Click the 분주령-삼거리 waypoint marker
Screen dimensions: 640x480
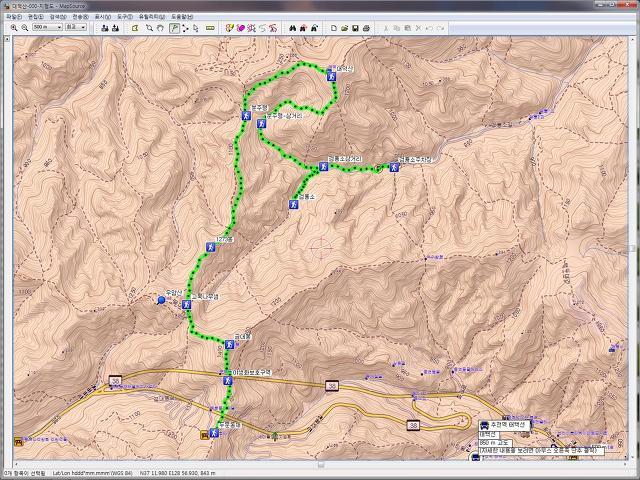[x=262, y=123]
